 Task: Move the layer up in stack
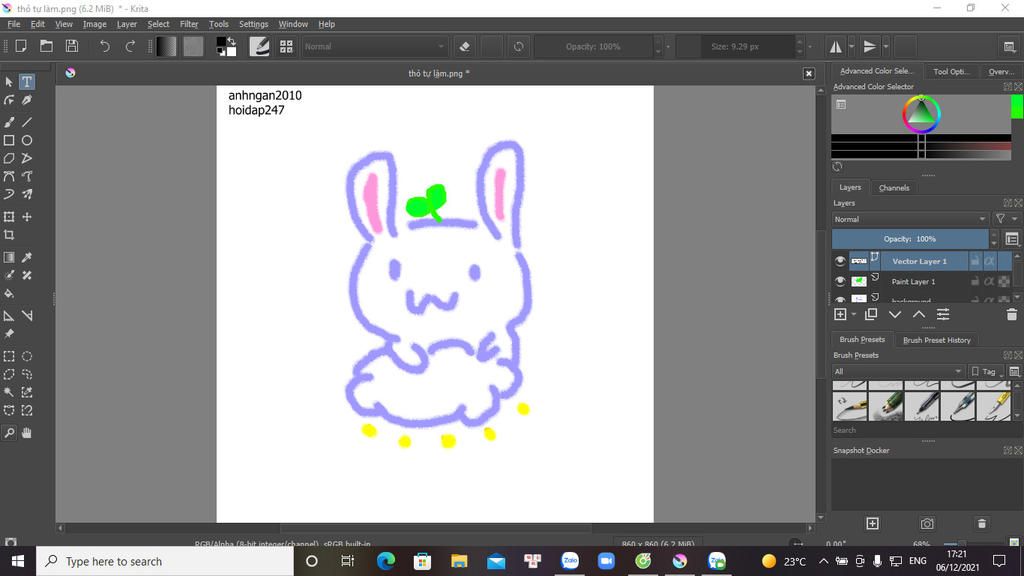coord(919,315)
